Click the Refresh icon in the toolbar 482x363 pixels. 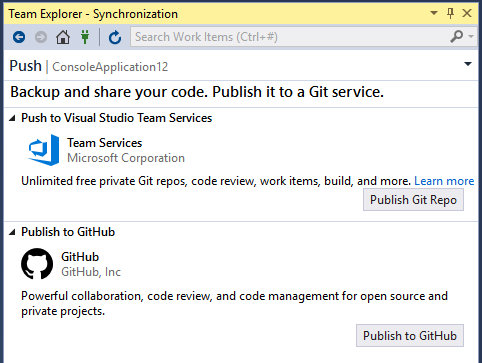click(115, 37)
